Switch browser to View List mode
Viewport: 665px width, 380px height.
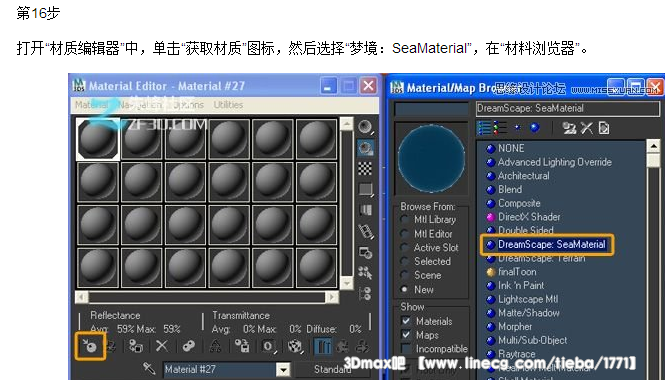pos(484,128)
